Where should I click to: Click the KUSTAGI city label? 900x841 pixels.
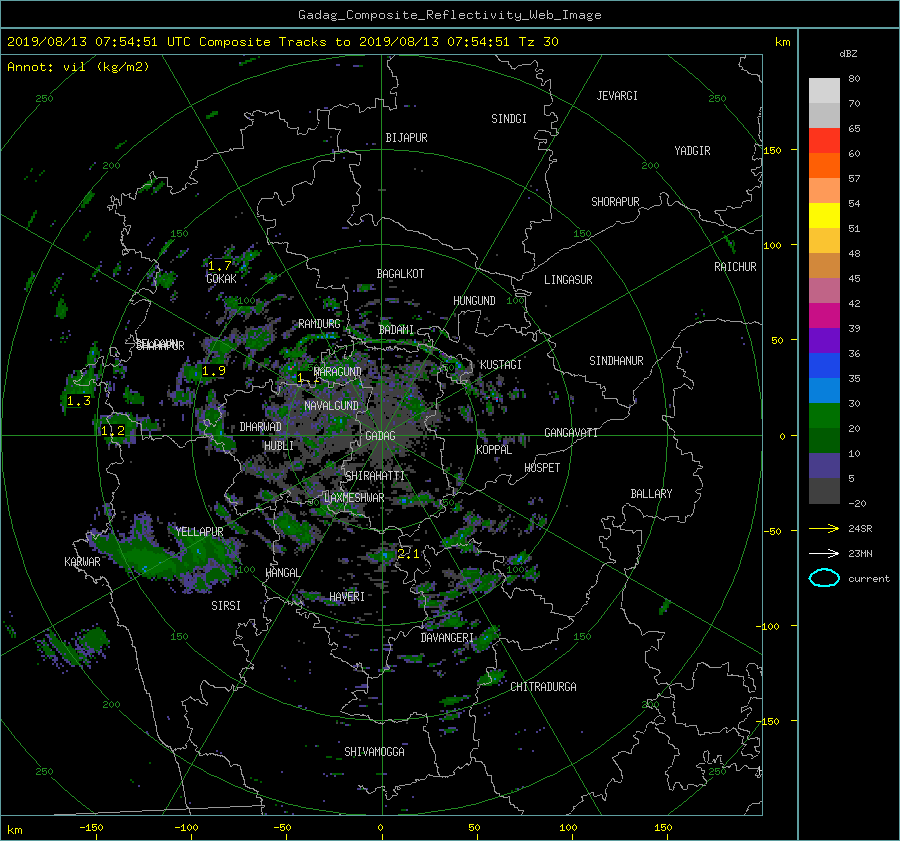(501, 365)
